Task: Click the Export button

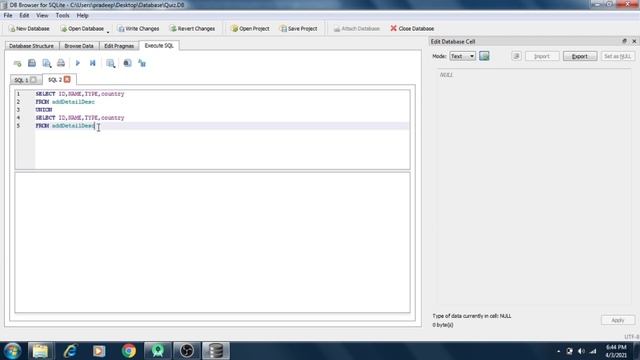Action: pyautogui.click(x=580, y=56)
